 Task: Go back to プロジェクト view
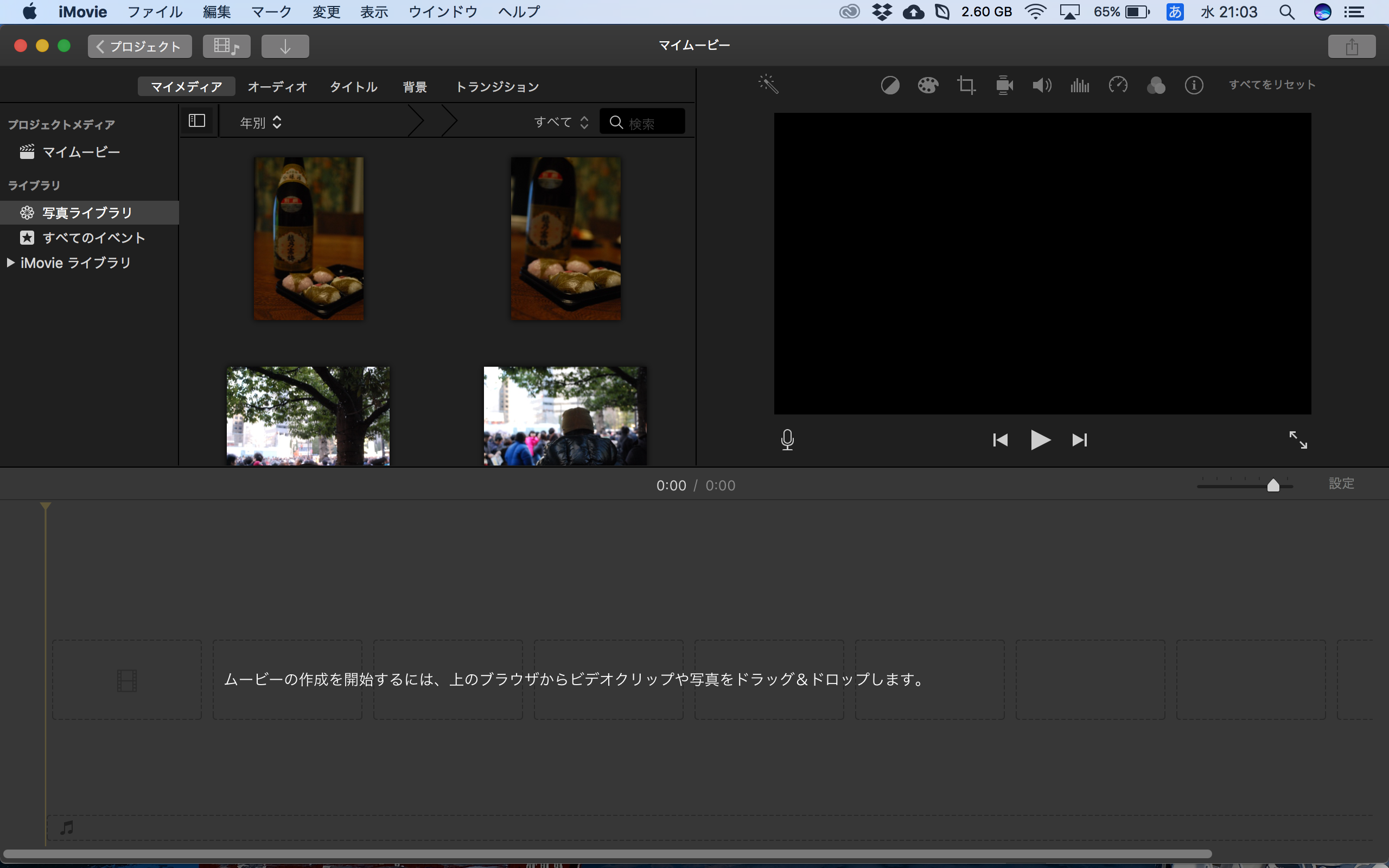139,47
